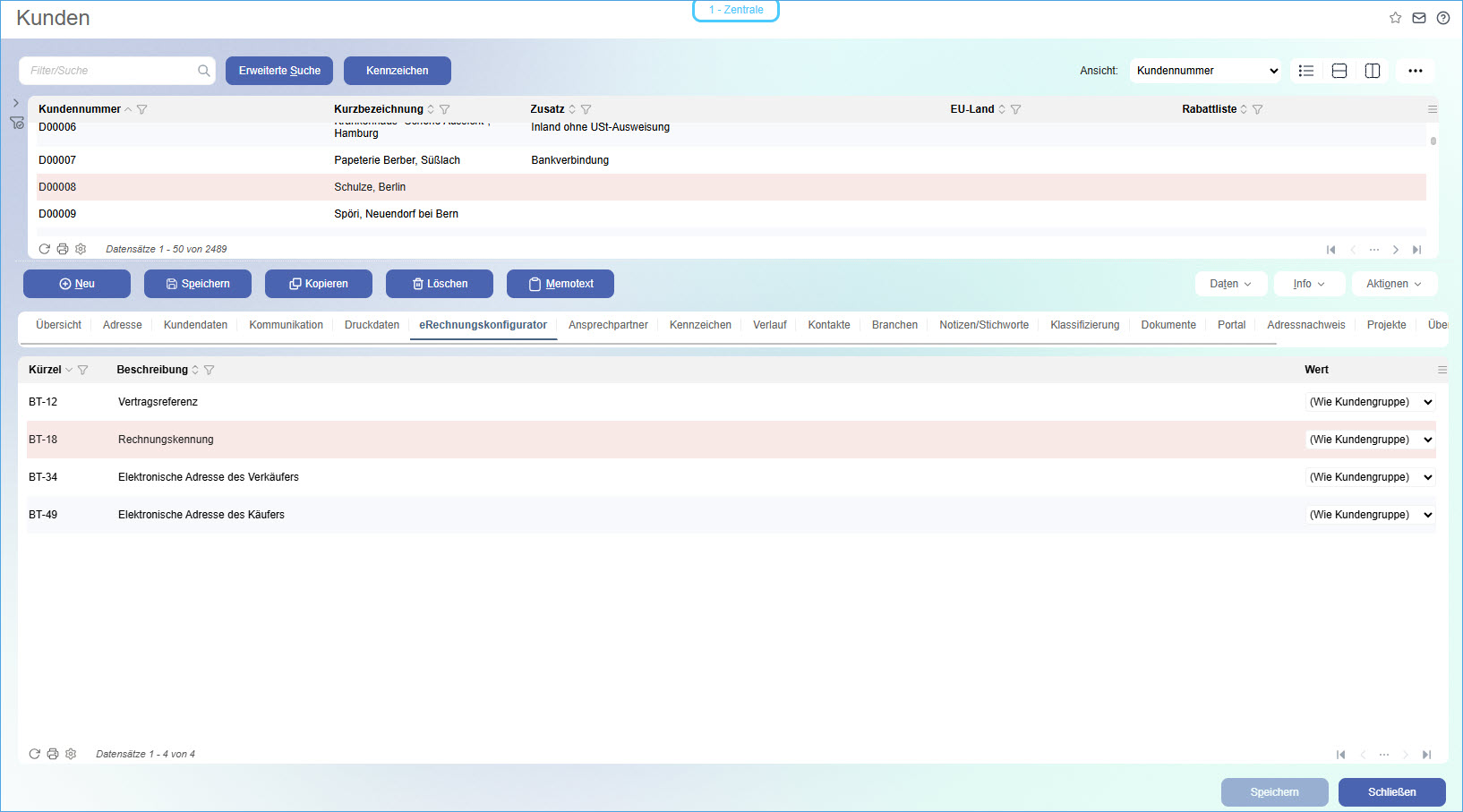Open the filter settings icon left of the customer list

(x=17, y=123)
